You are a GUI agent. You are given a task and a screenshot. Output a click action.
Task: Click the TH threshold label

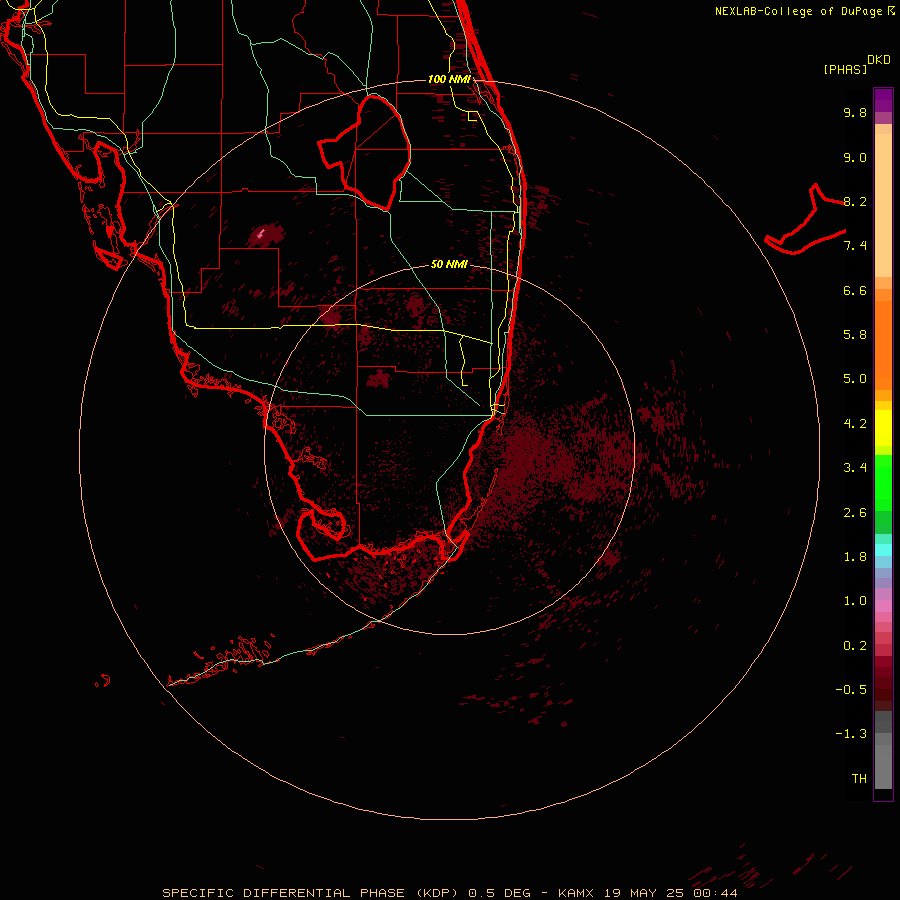pyautogui.click(x=859, y=779)
